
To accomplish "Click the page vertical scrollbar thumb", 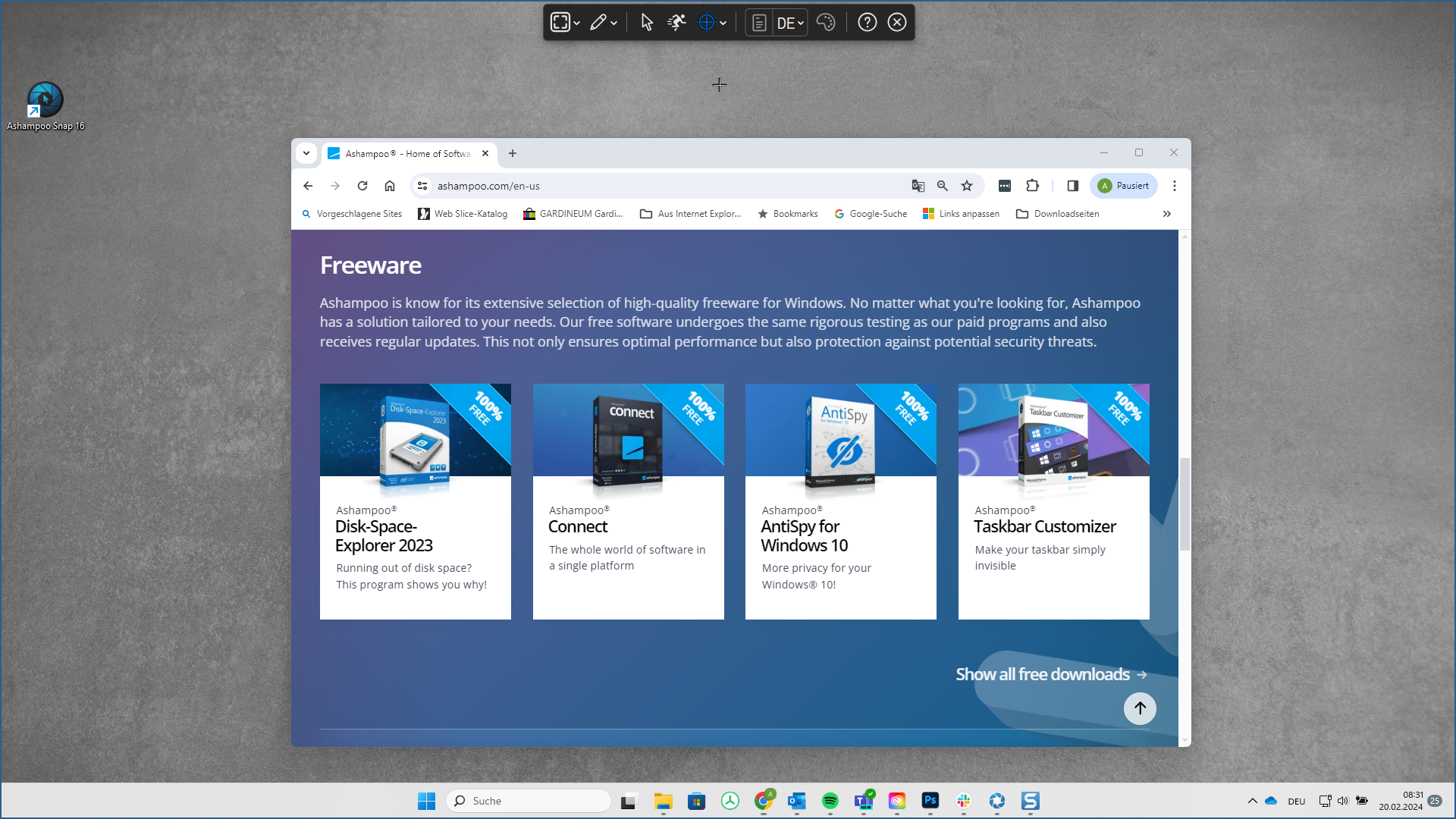I will coord(1185,504).
